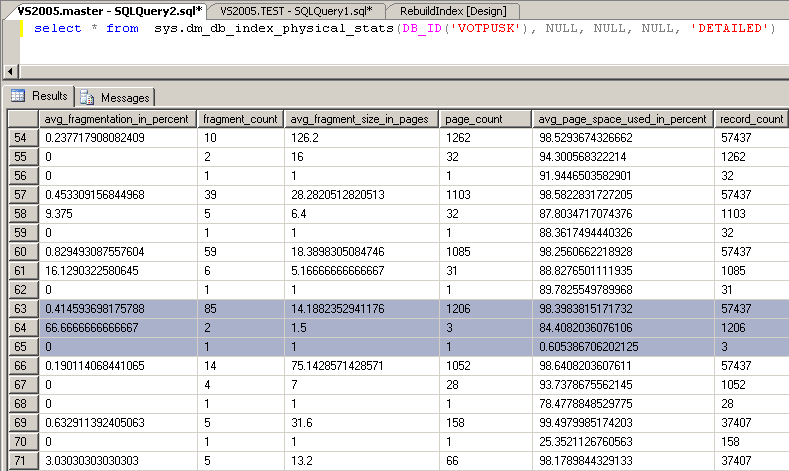Click the cell 0.453309156844968
789x471 pixels.
tap(118, 195)
